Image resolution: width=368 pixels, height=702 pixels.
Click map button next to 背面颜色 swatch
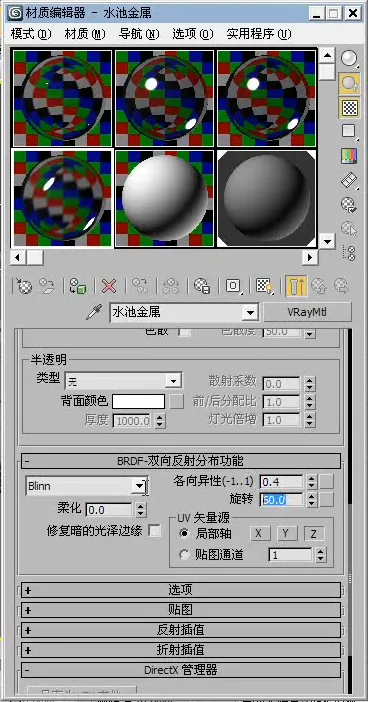coord(177,402)
